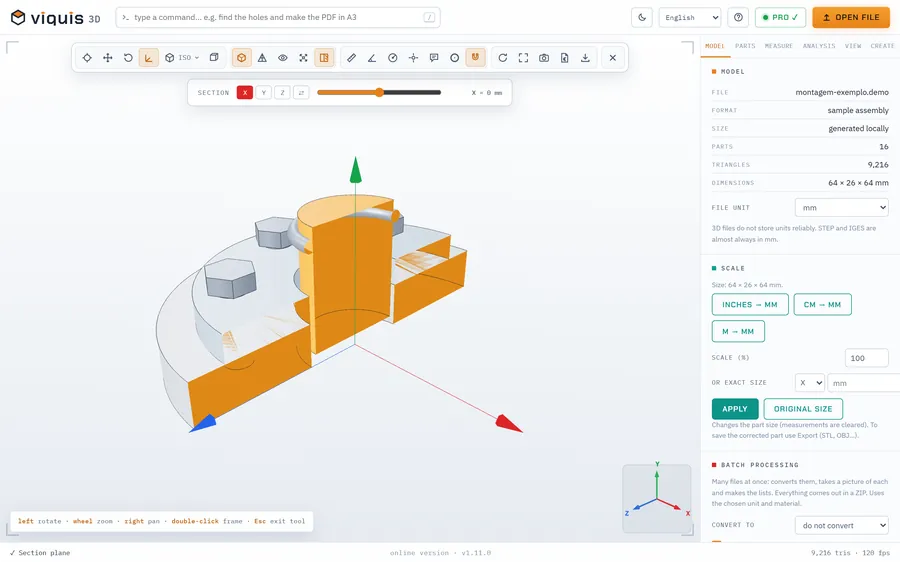This screenshot has height=562, width=900.
Task: Click the fit-to-frame brackets icon
Action: pos(523,57)
